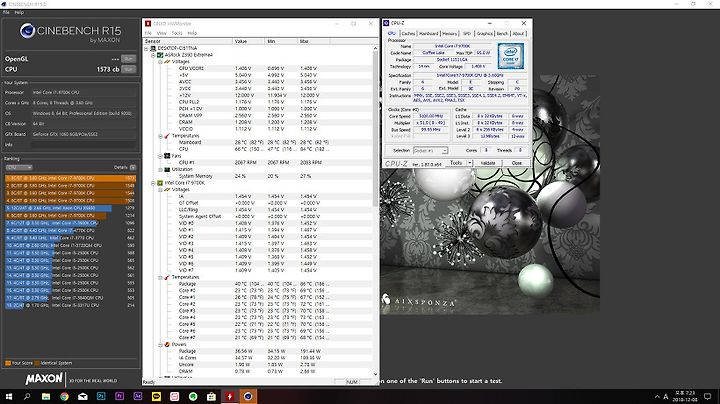The width and height of the screenshot is (720, 404).
Task: Click the rendered spheres image in Cinebench
Action: coord(490,195)
